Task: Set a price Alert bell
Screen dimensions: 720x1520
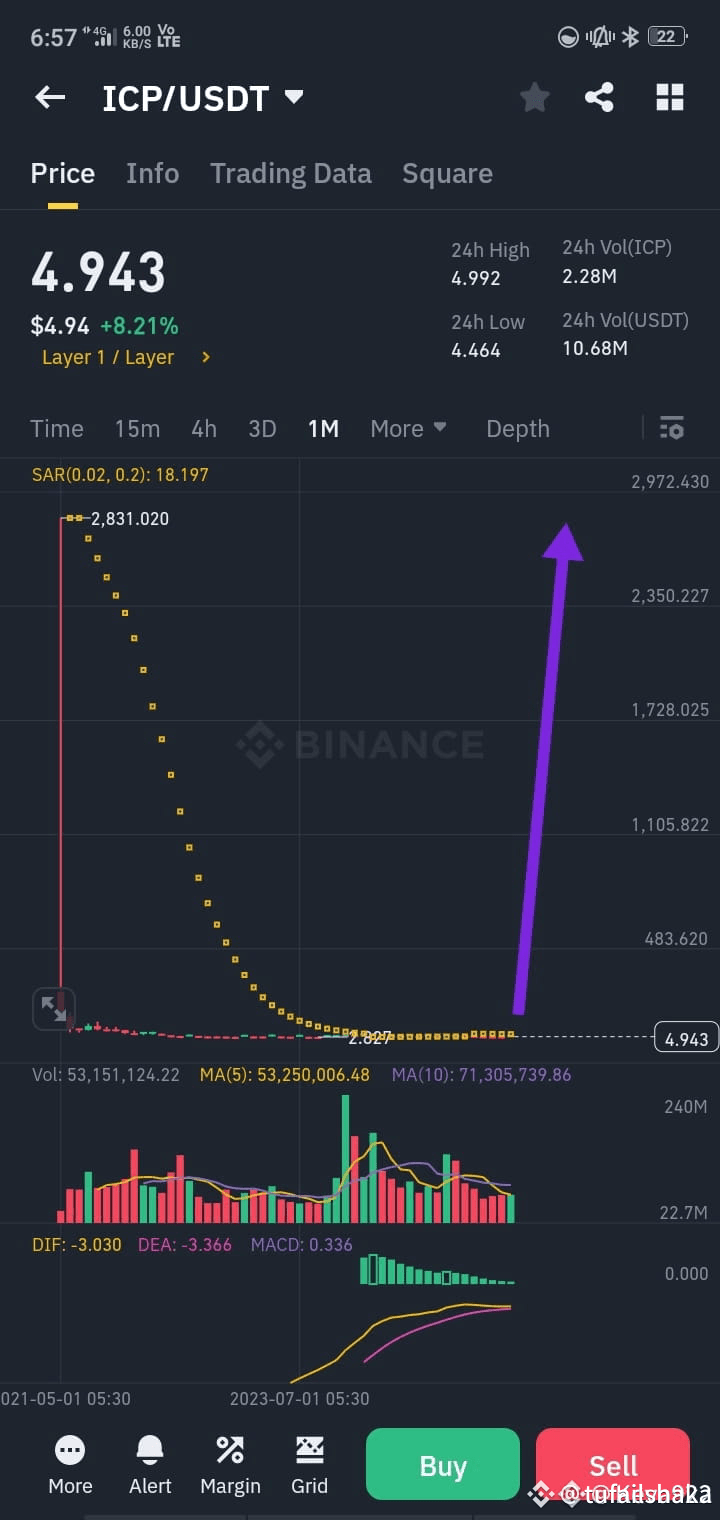Action: pos(150,1465)
